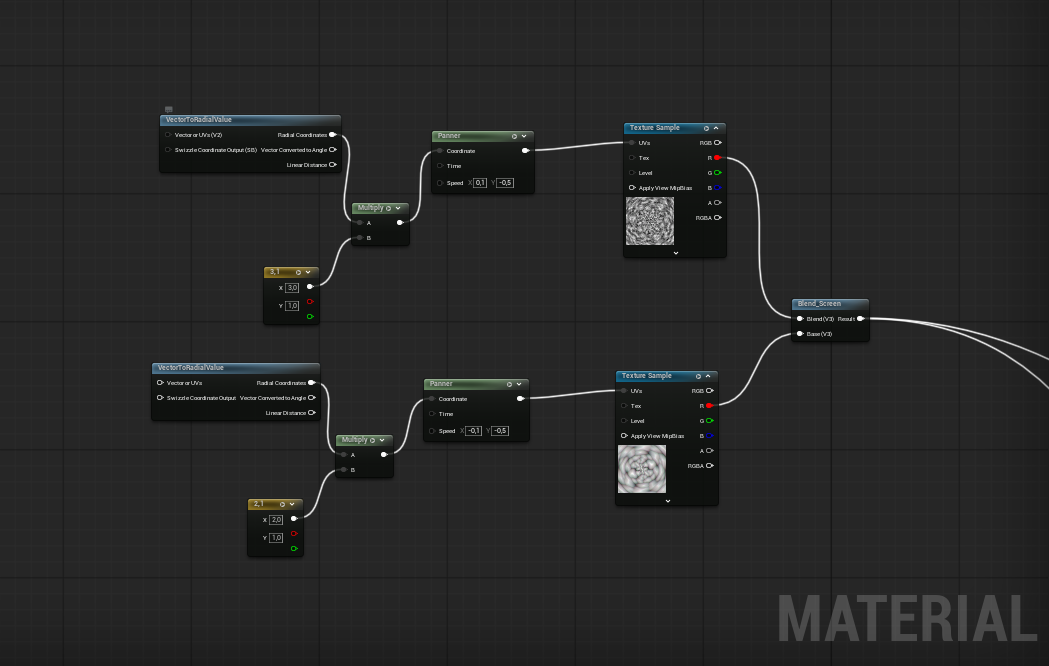
Task: Click the Blend (V3) input pin on Blend_Screen
Action: 800,319
